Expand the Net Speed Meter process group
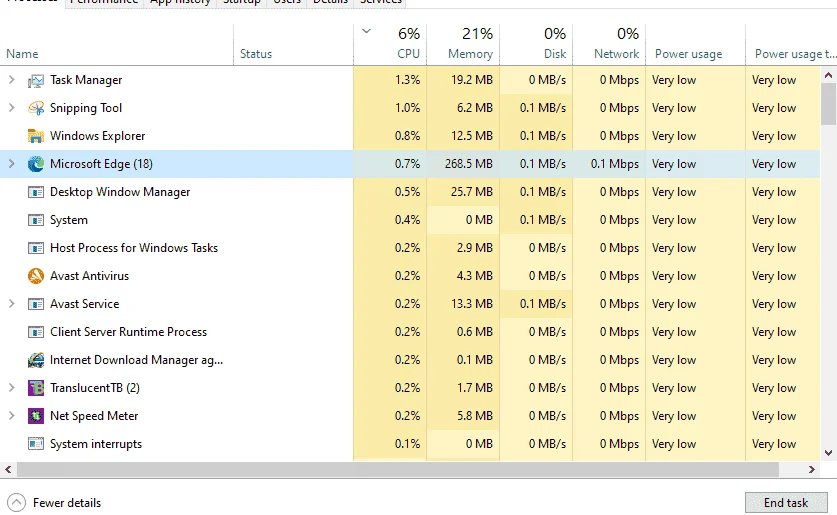837x515 pixels. (12, 416)
